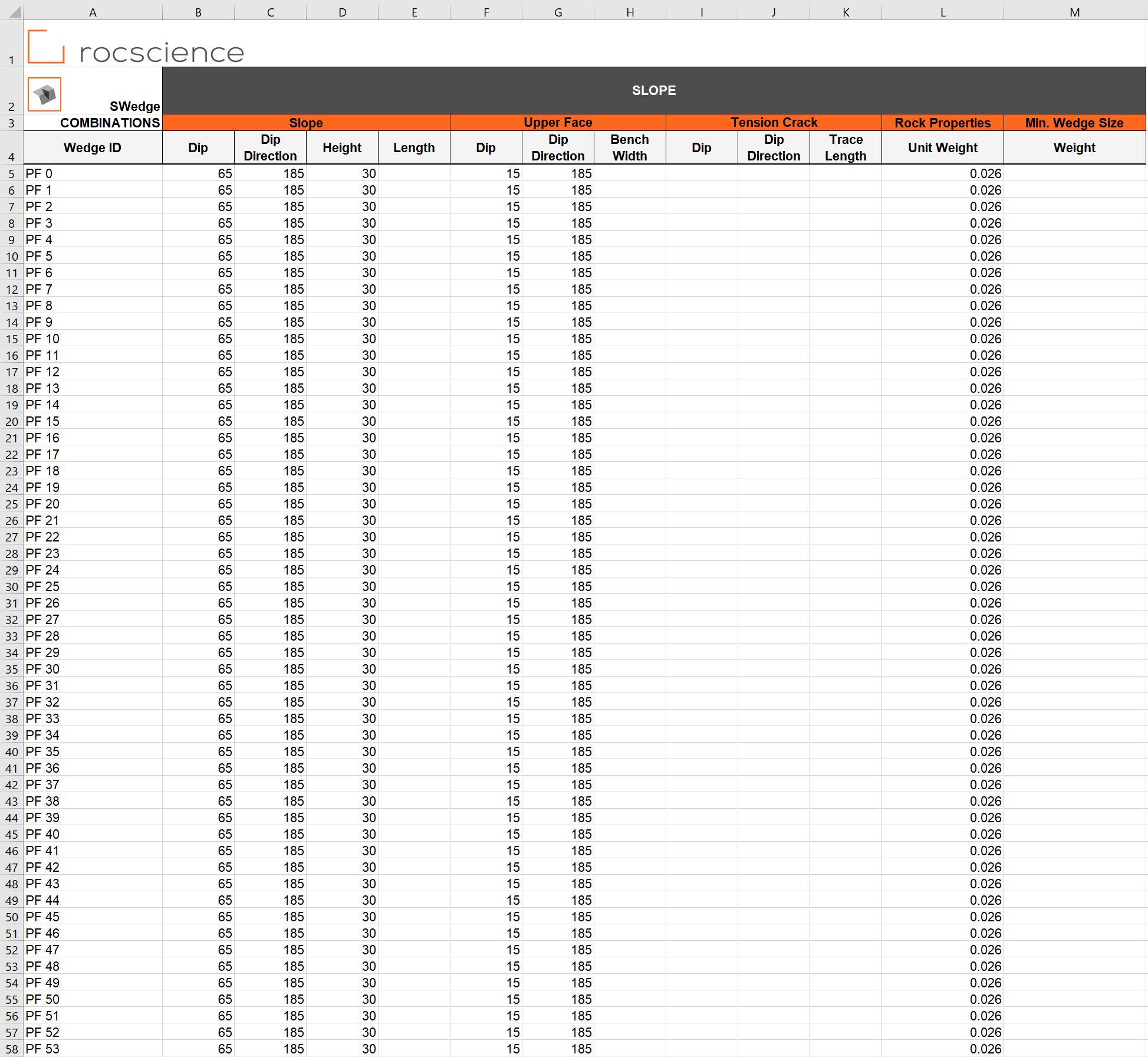Click the Length column heading

point(414,147)
